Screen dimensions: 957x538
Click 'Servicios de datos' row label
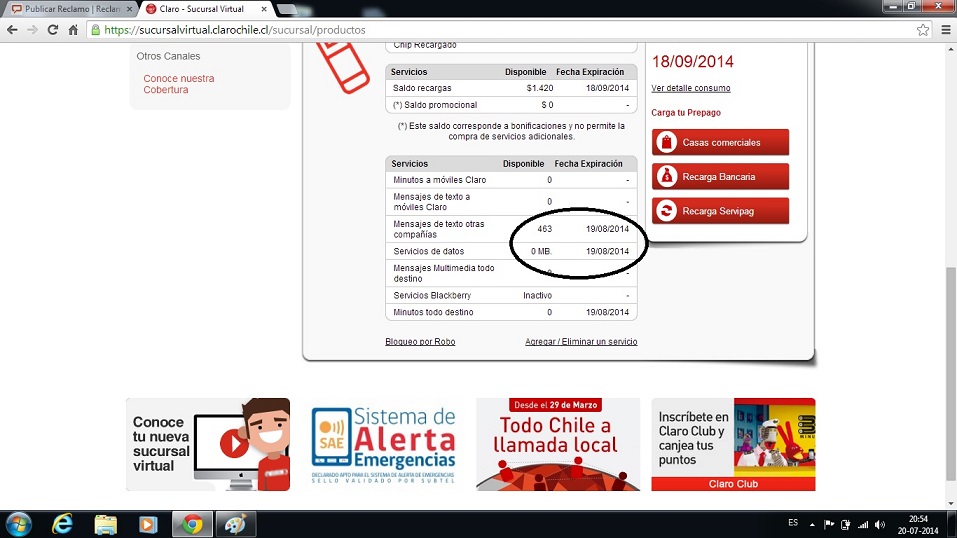pos(428,251)
